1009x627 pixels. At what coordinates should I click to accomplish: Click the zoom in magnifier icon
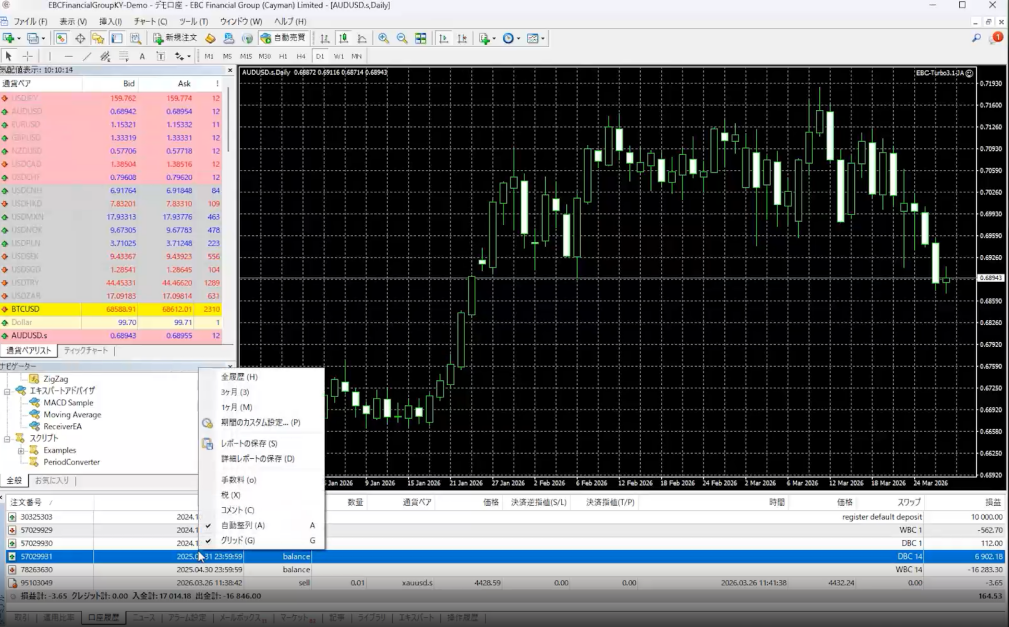[384, 39]
